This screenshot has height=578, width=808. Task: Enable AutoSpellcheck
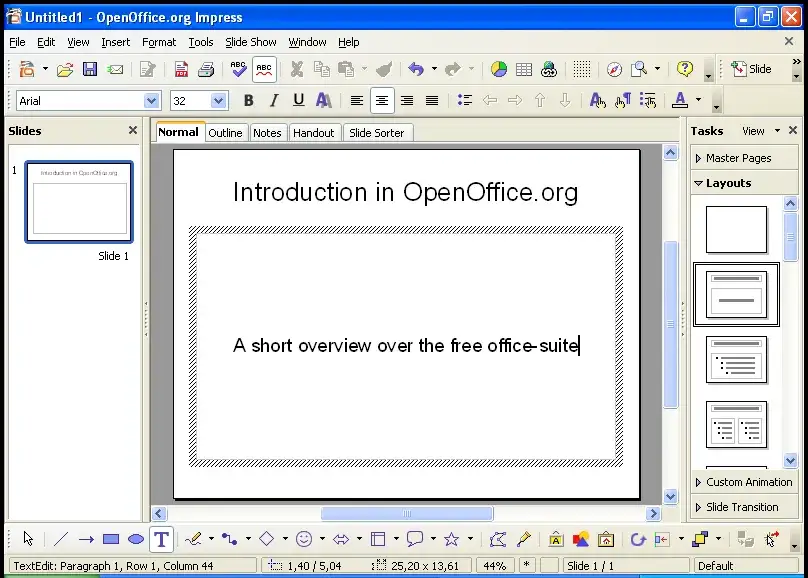(264, 70)
